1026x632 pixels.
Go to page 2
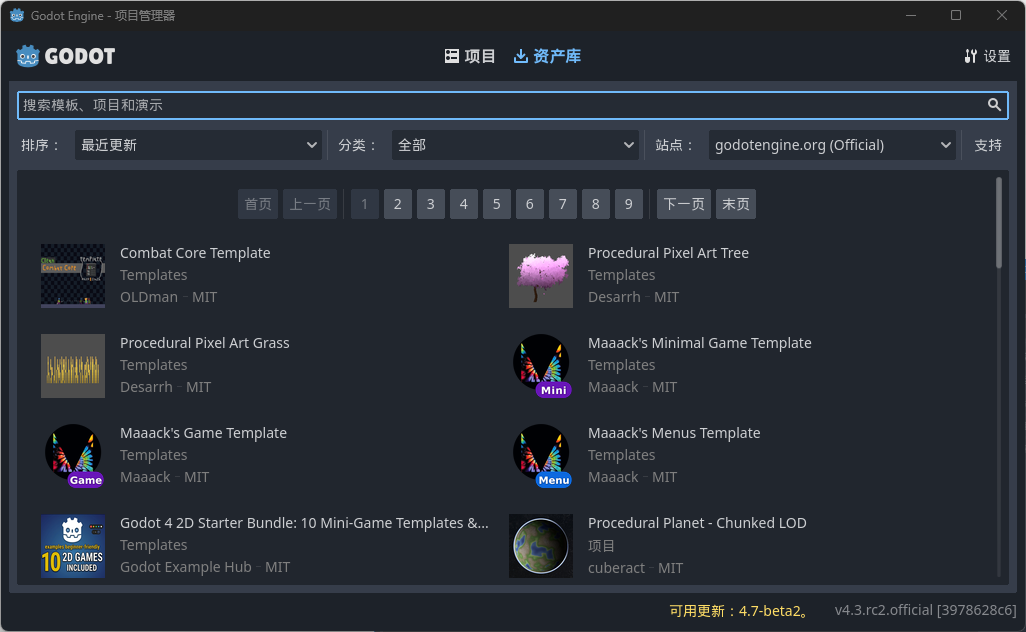pos(397,204)
